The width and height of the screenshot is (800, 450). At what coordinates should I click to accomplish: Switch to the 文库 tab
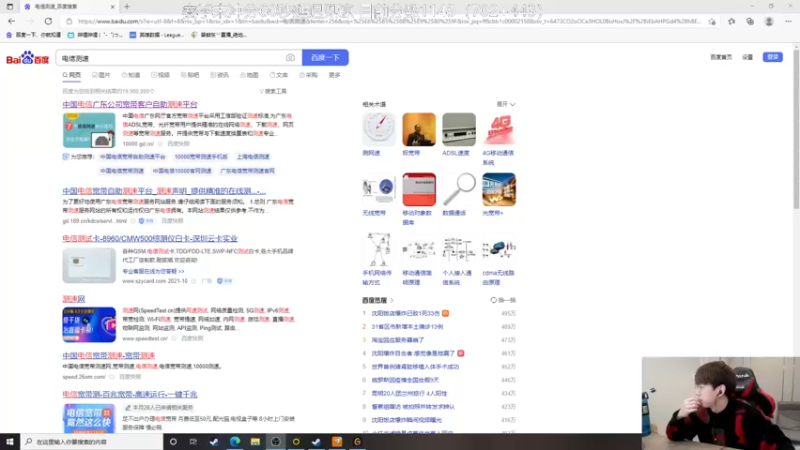279,75
